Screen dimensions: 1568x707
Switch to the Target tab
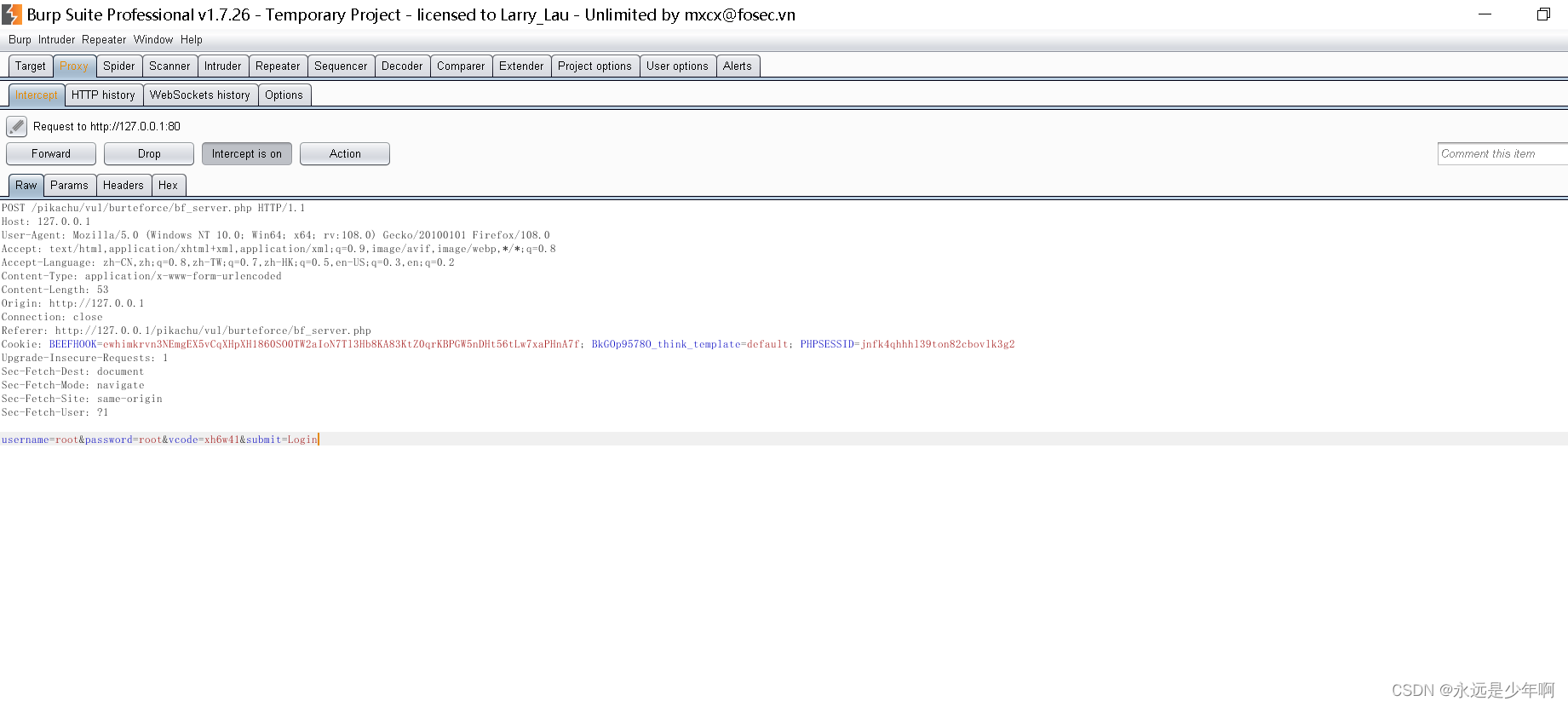click(31, 66)
